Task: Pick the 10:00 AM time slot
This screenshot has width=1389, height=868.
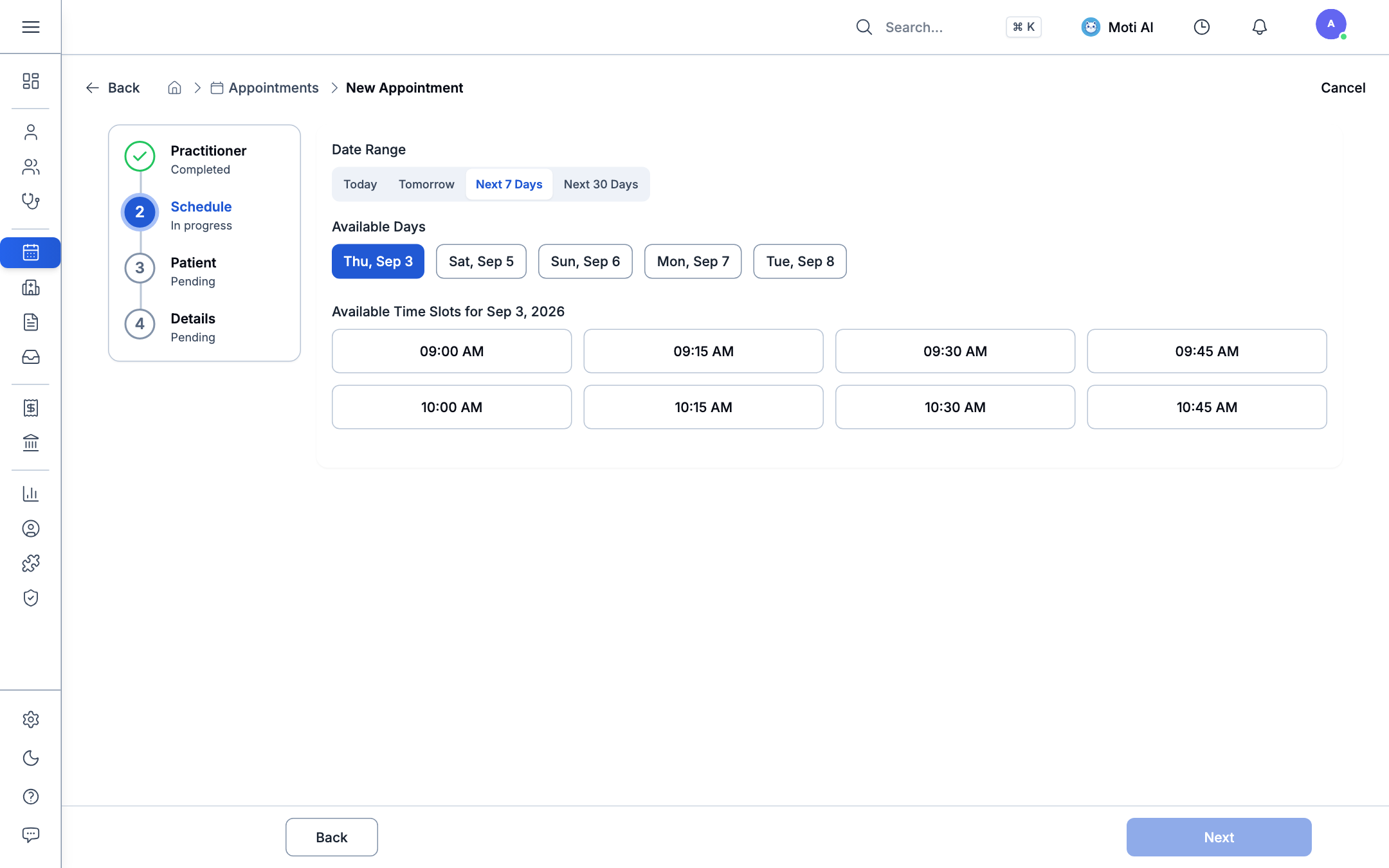Action: click(x=451, y=407)
